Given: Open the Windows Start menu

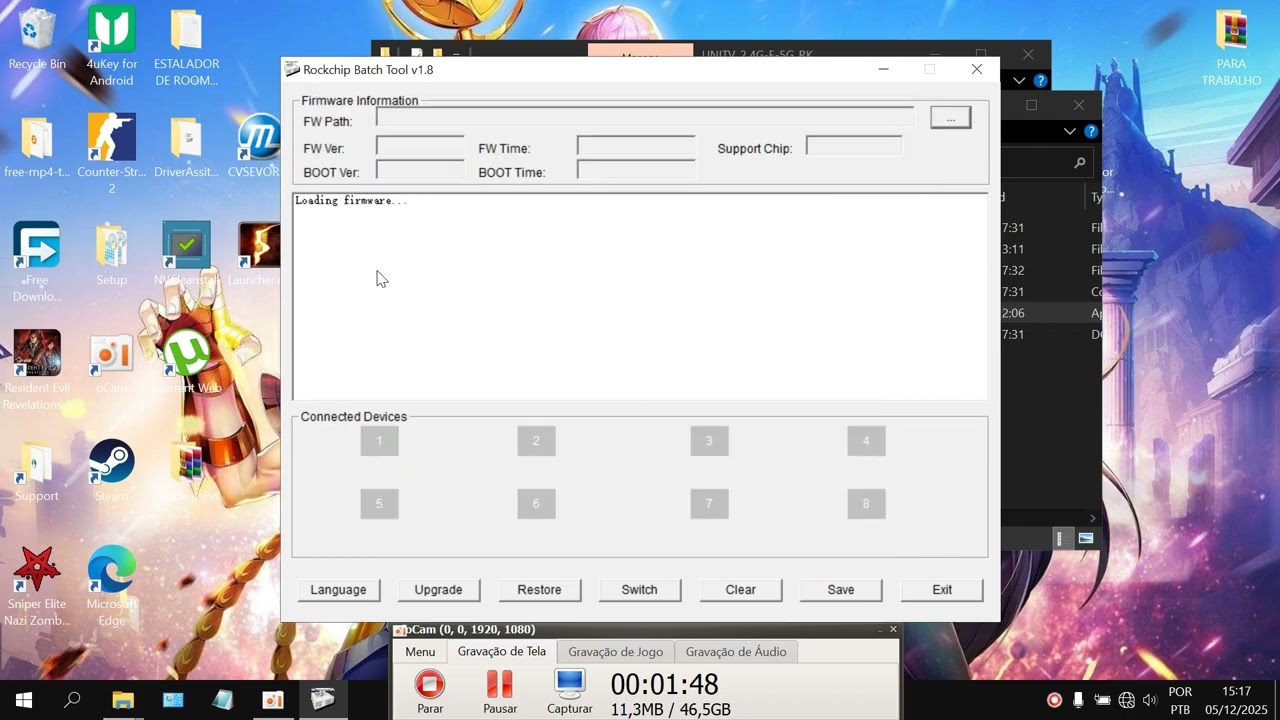Looking at the screenshot, I should 24,700.
